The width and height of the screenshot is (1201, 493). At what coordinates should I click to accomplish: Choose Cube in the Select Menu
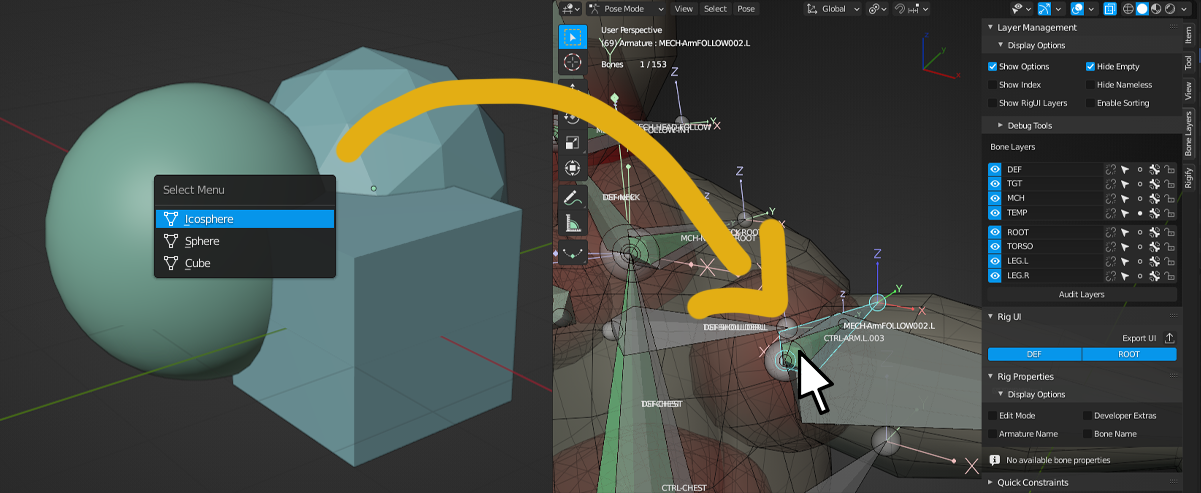(245, 263)
